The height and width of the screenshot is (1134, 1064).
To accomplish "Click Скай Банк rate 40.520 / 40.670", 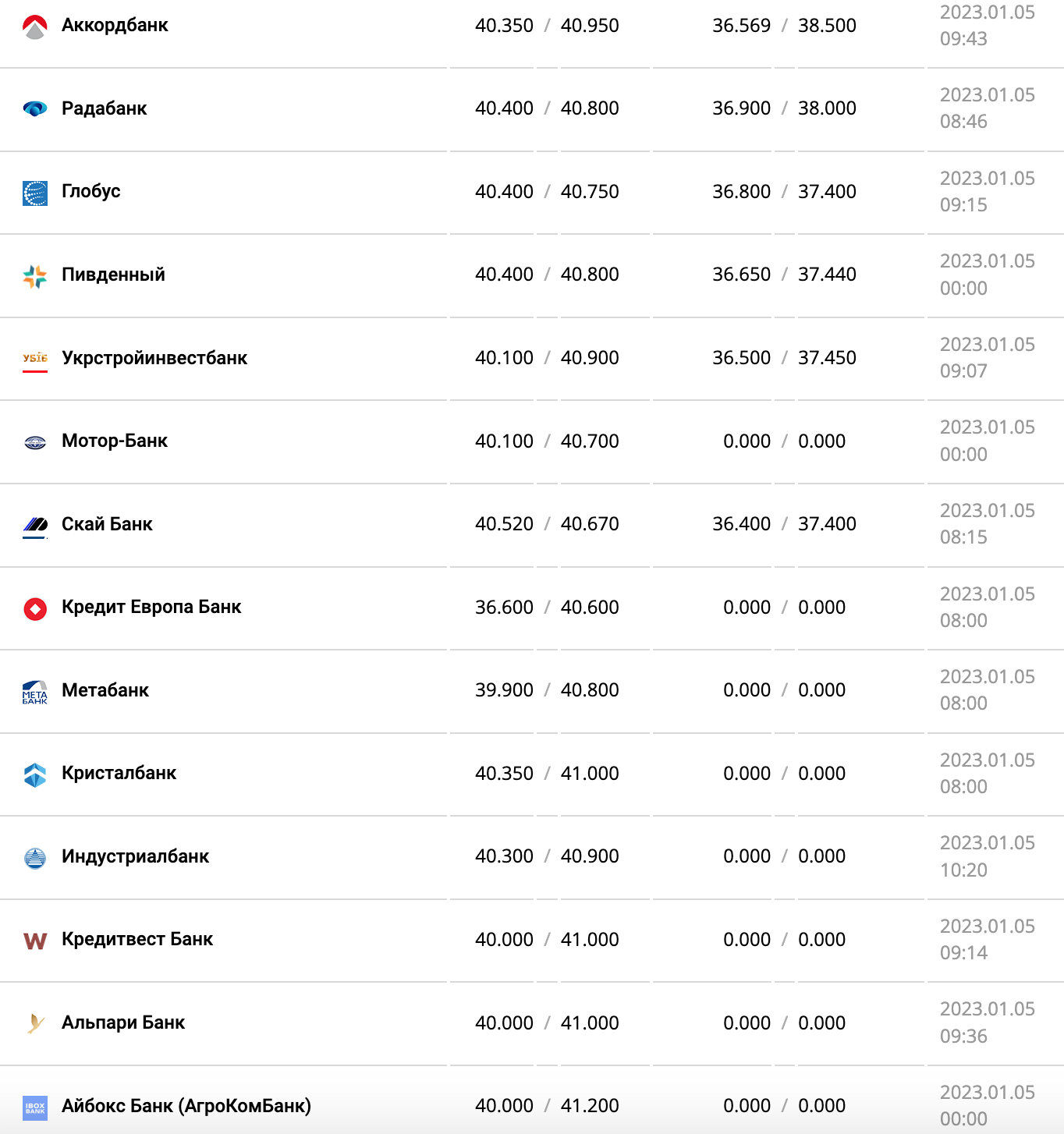I will click(x=546, y=524).
